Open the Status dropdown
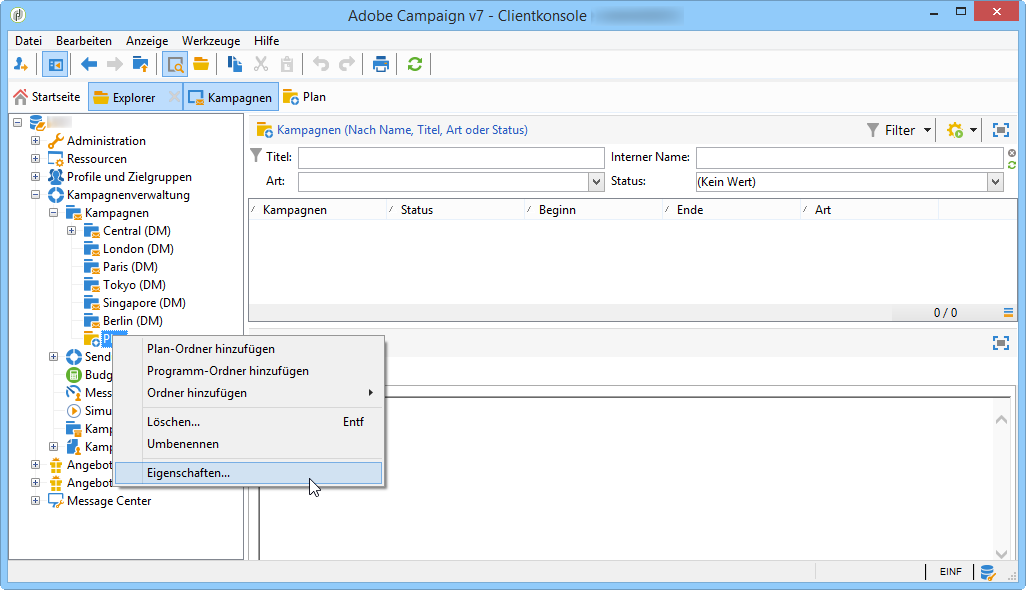 pos(995,182)
